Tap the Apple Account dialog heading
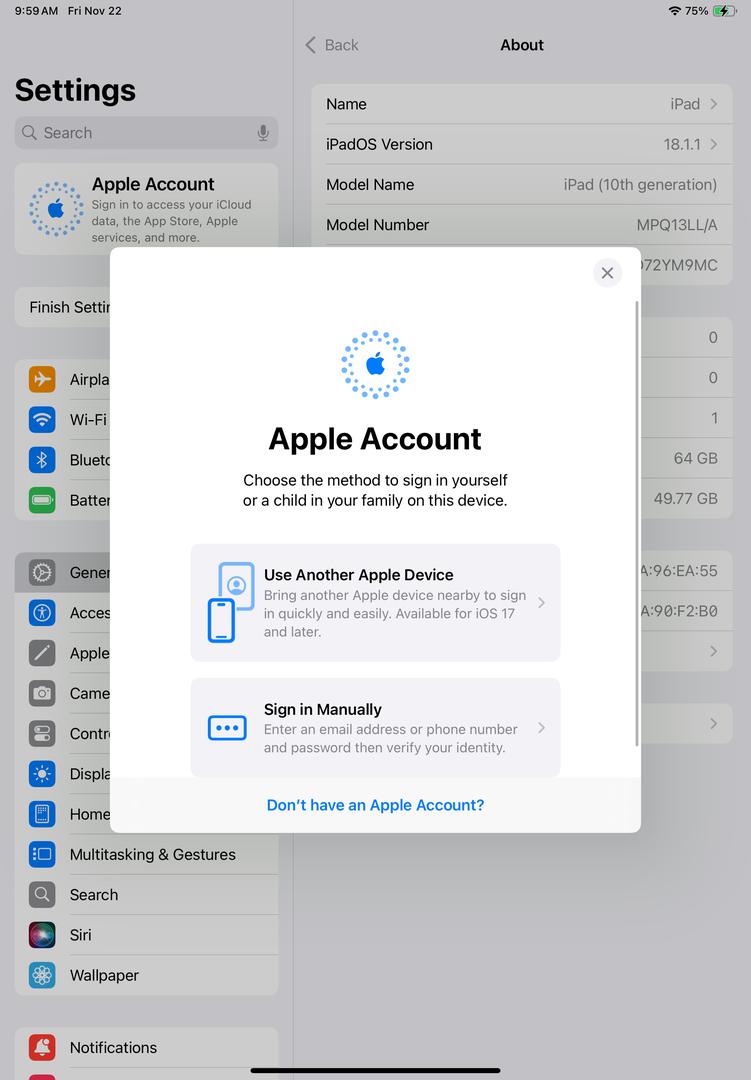751x1080 pixels. 375,439
